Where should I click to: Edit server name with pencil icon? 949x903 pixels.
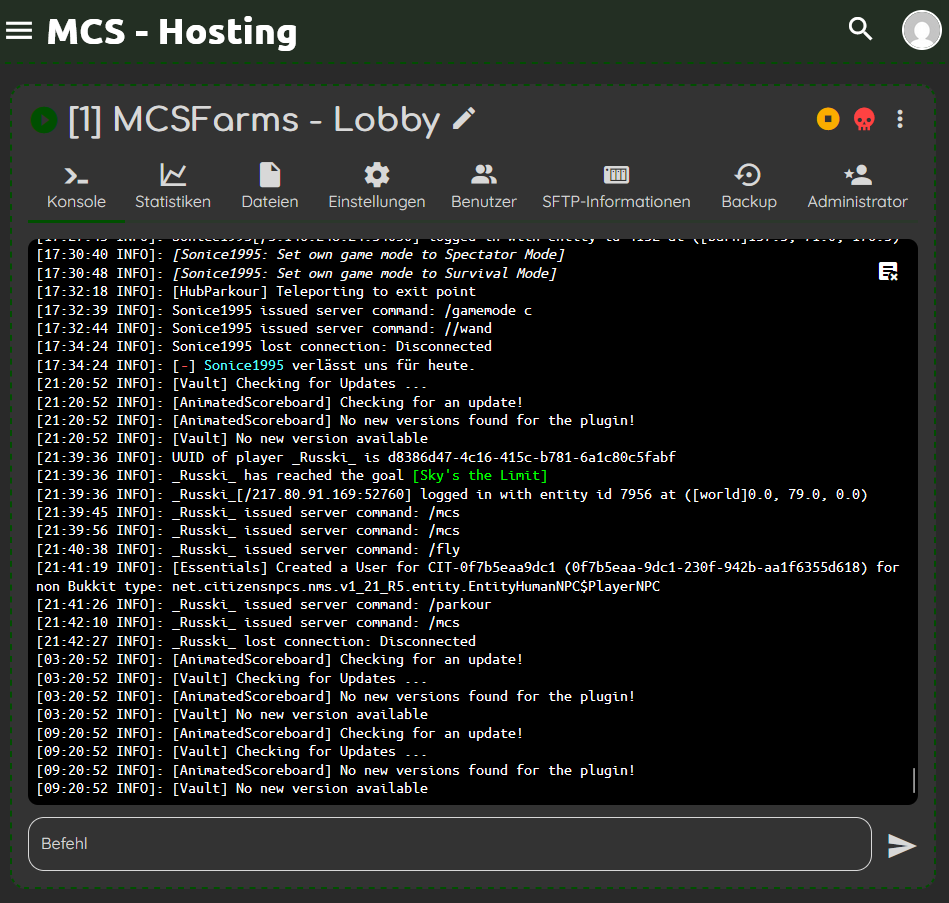[x=464, y=119]
